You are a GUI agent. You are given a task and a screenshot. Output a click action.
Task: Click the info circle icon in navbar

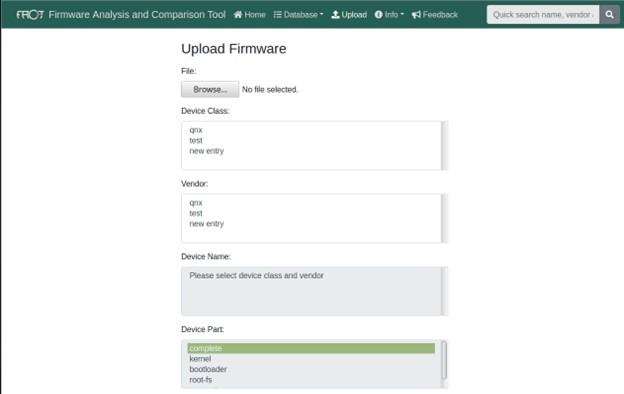coord(378,14)
